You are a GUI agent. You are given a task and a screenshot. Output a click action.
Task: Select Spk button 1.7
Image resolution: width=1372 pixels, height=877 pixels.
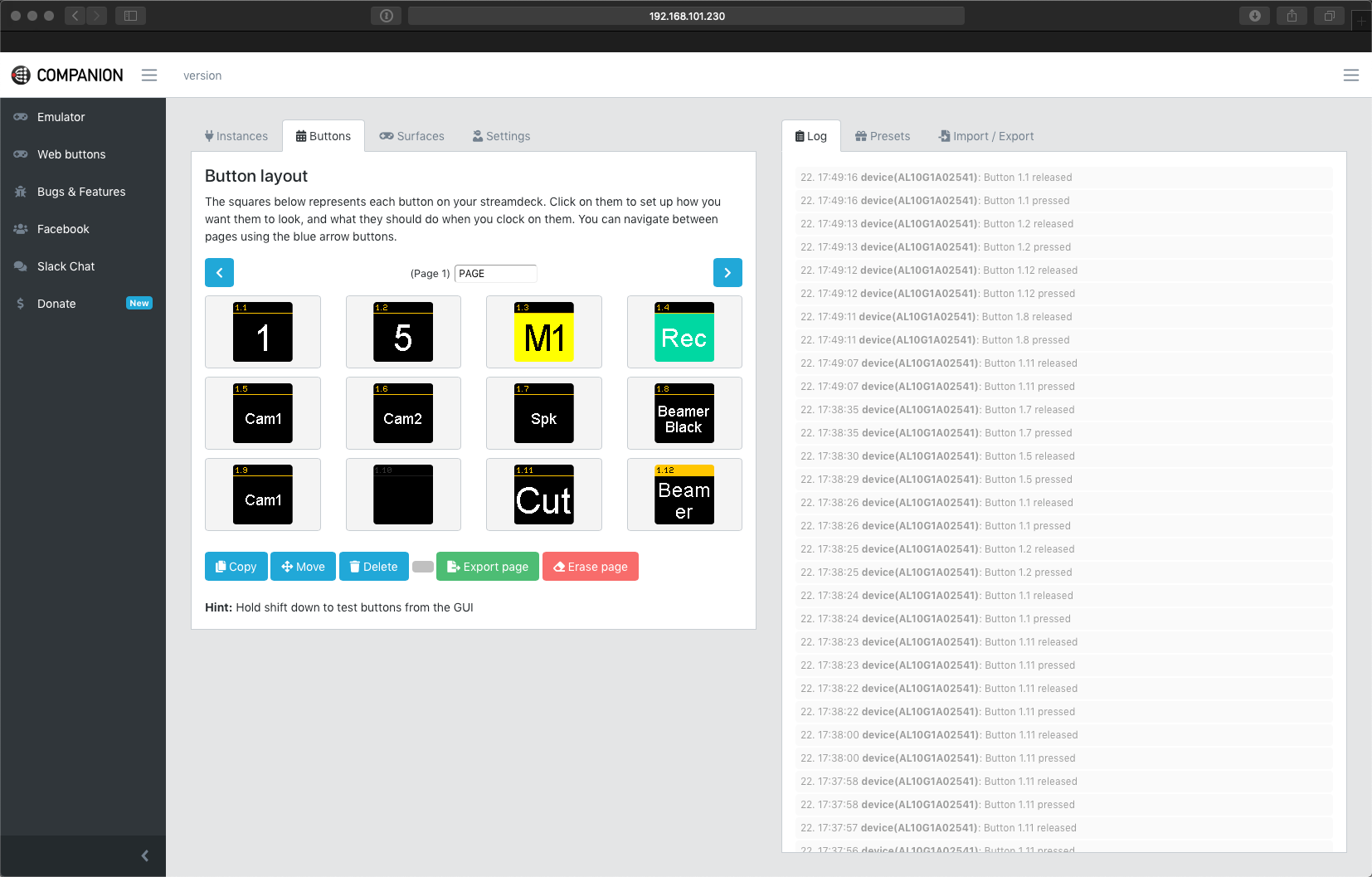544,413
